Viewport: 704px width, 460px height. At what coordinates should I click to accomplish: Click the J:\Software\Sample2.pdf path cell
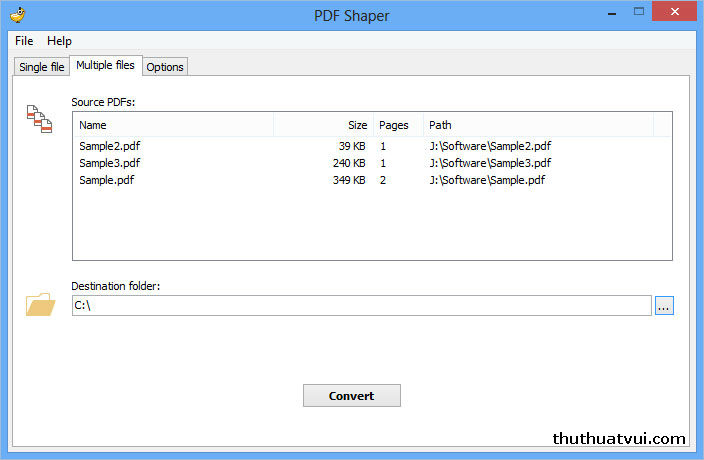(x=490, y=146)
